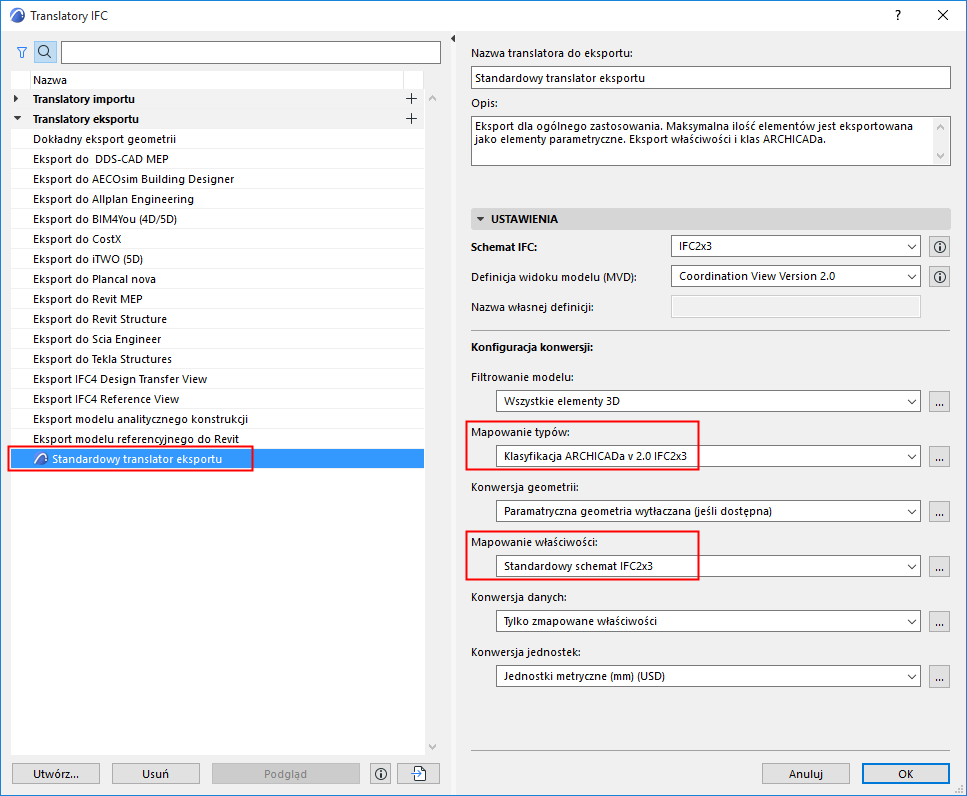967x796 pixels.
Task: Open Konwersja geometrii options with ellipsis
Action: [x=939, y=511]
